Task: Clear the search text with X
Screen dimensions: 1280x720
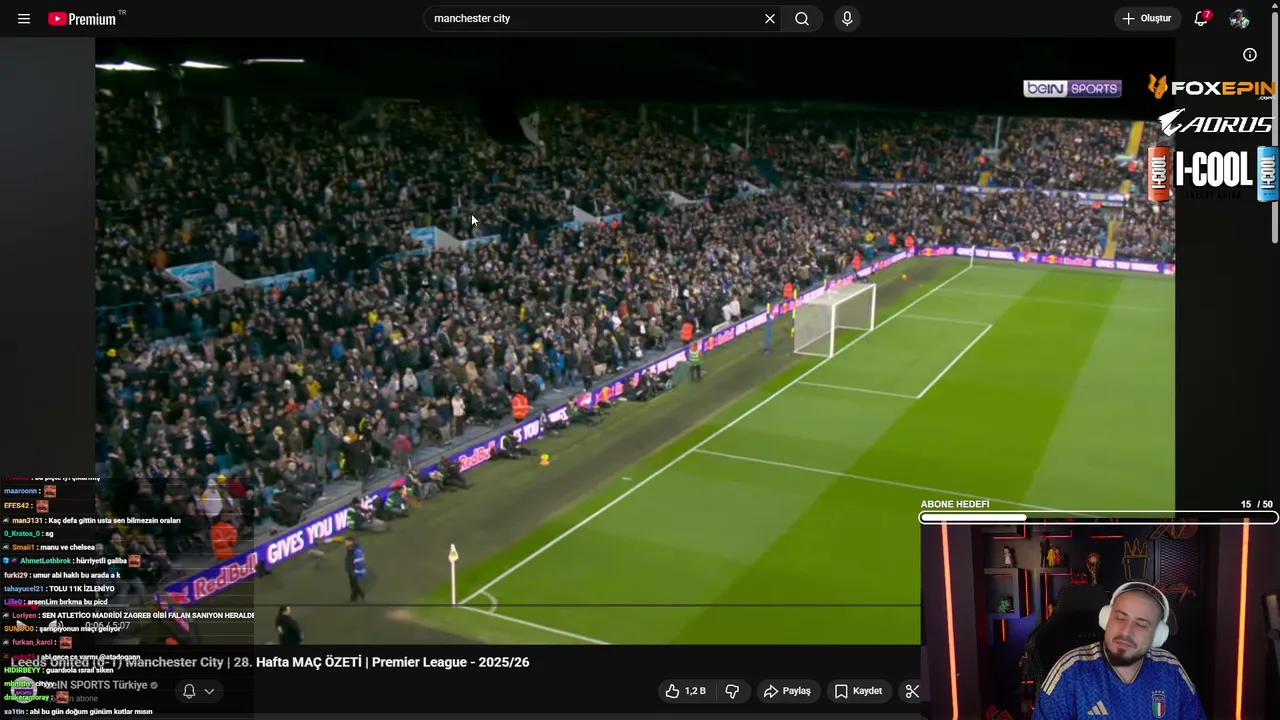Action: [x=770, y=19]
